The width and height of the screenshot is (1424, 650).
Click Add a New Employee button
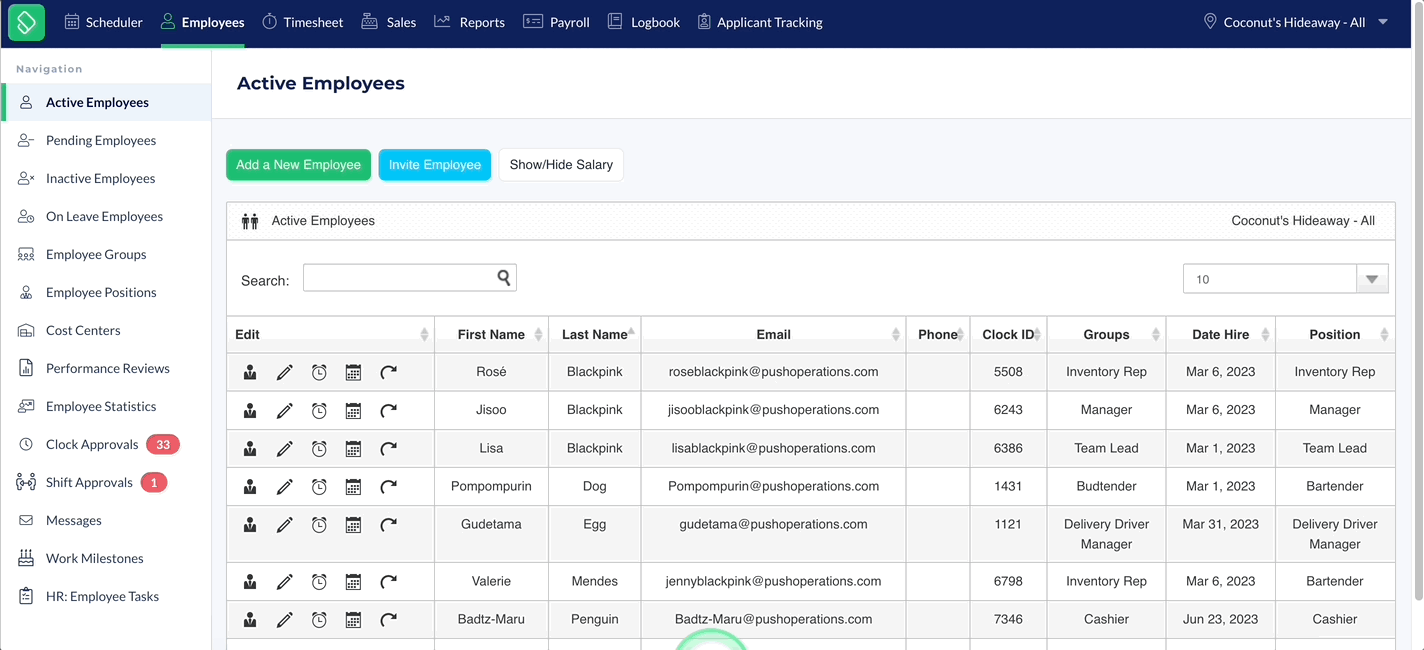pos(298,165)
